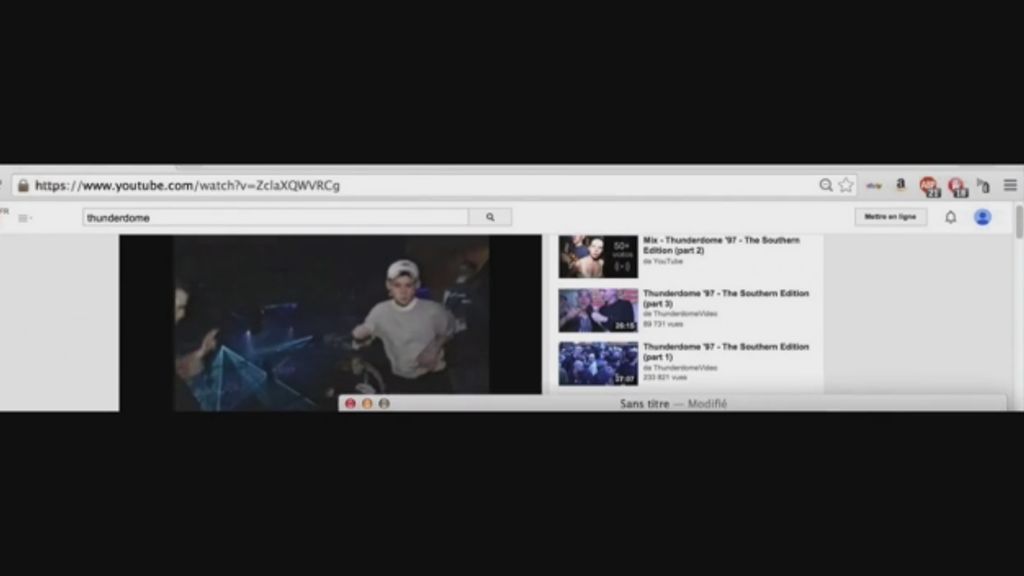Click the lock icon in the address bar
This screenshot has height=576, width=1024.
(24, 185)
